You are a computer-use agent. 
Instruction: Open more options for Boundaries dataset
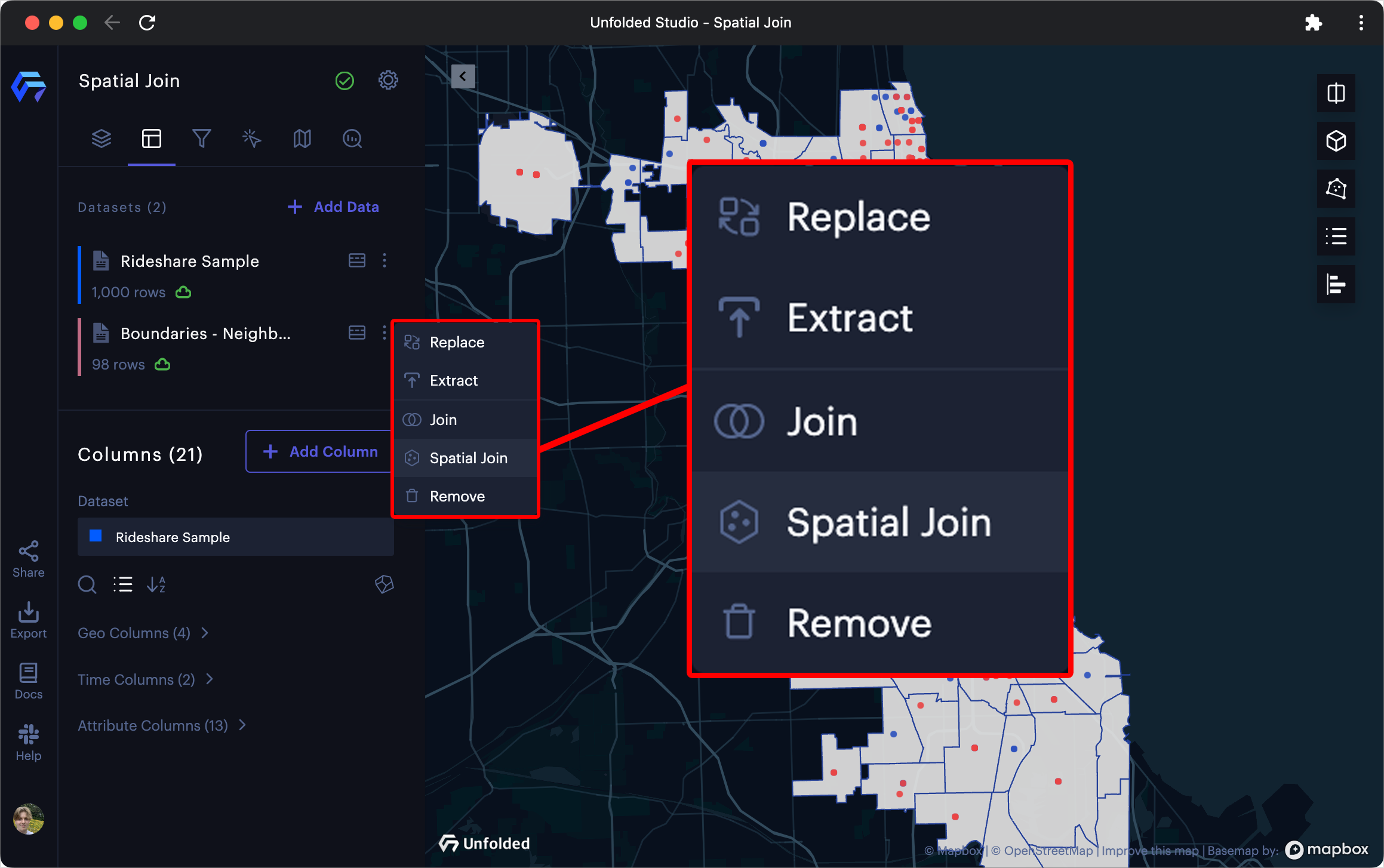point(385,333)
